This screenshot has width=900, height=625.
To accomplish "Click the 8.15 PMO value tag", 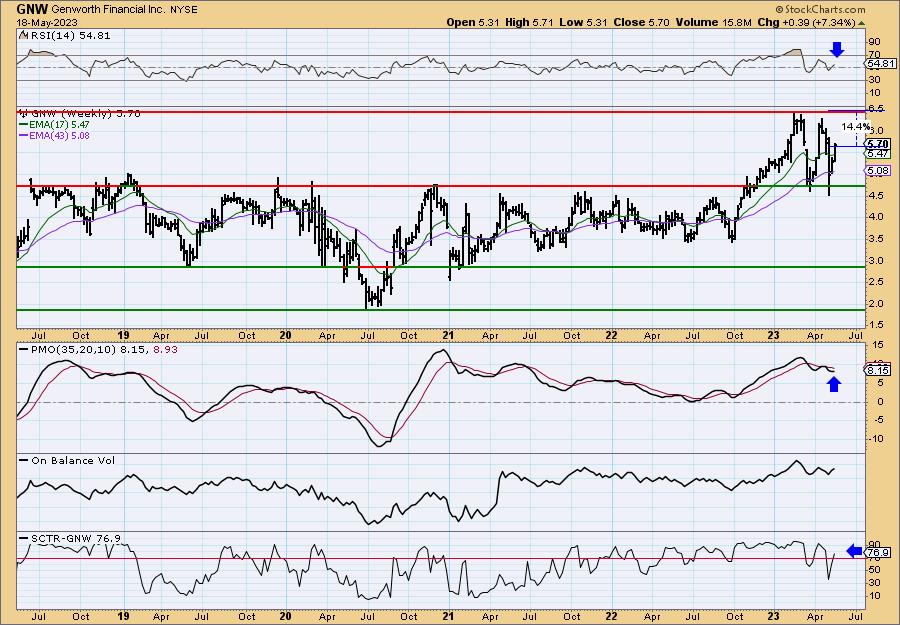I will pyautogui.click(x=879, y=371).
